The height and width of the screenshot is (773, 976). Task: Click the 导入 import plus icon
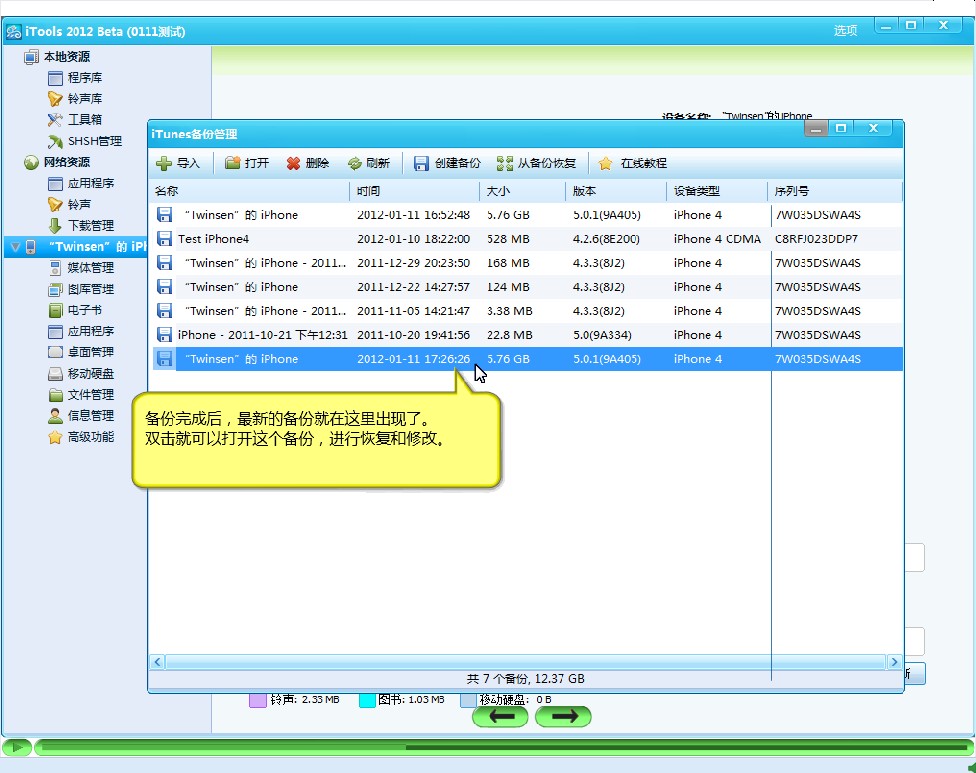(164, 164)
